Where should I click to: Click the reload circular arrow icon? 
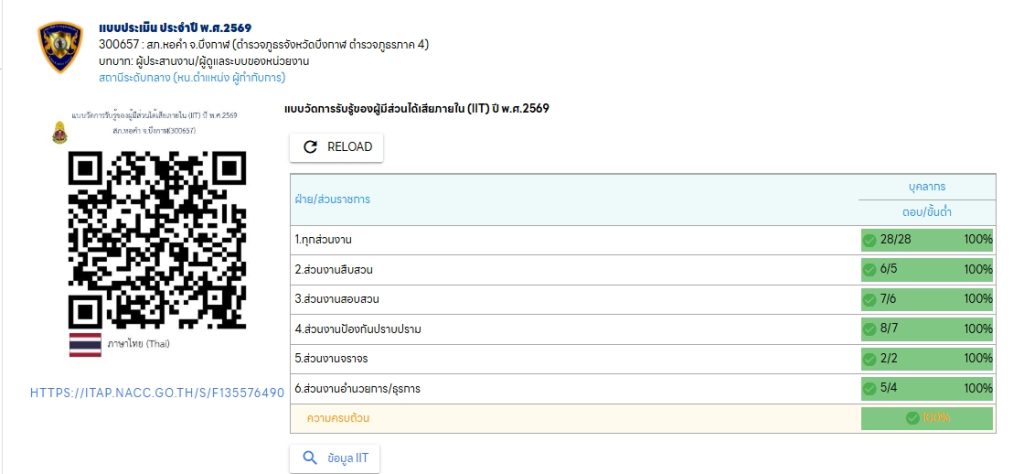coord(310,148)
